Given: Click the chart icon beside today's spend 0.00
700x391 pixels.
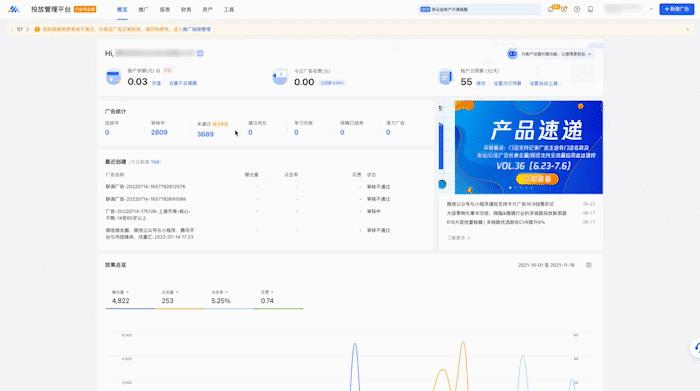Looking at the screenshot, I should tap(280, 77).
